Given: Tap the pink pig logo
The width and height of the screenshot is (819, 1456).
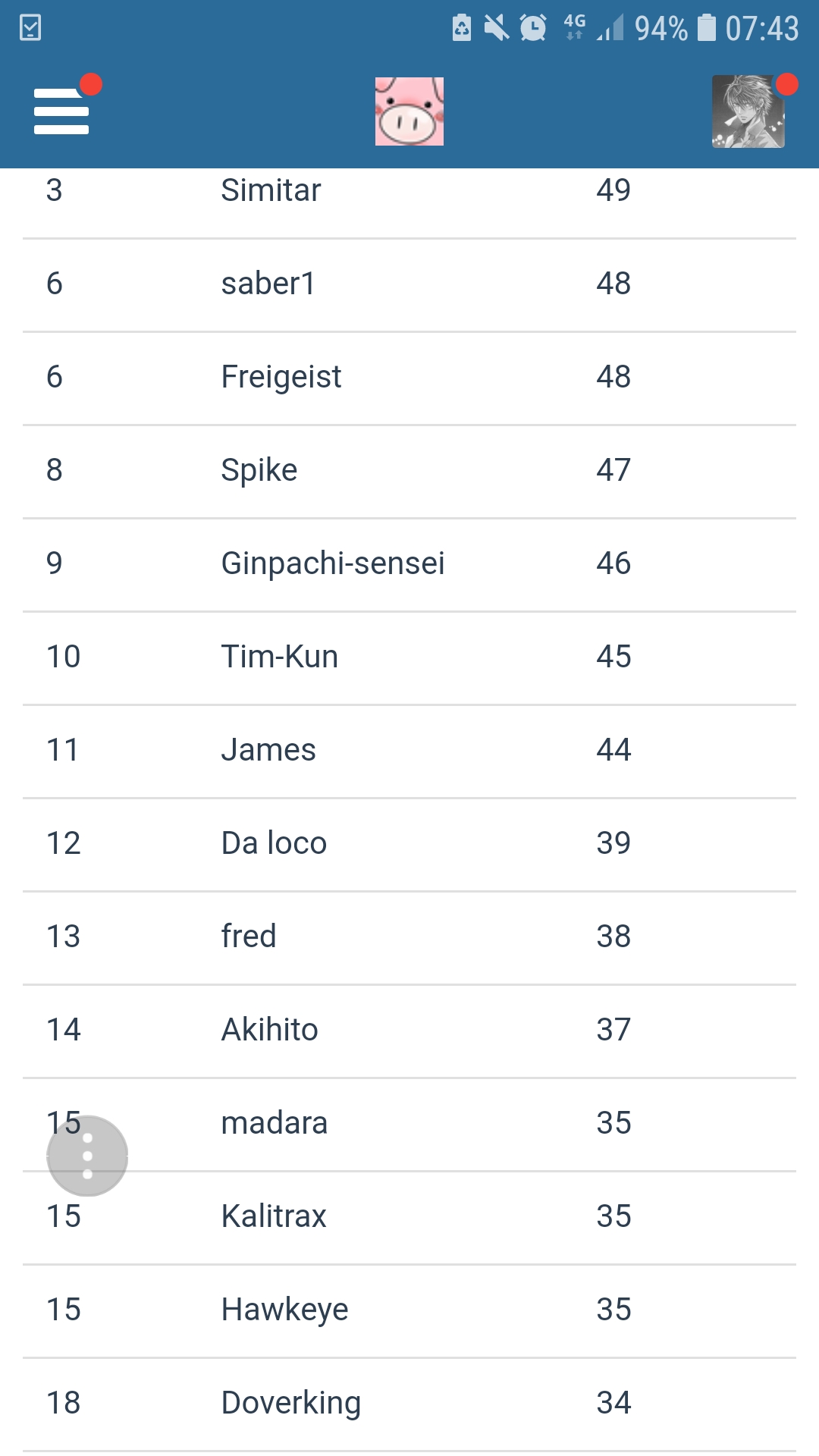Looking at the screenshot, I should click(x=409, y=111).
